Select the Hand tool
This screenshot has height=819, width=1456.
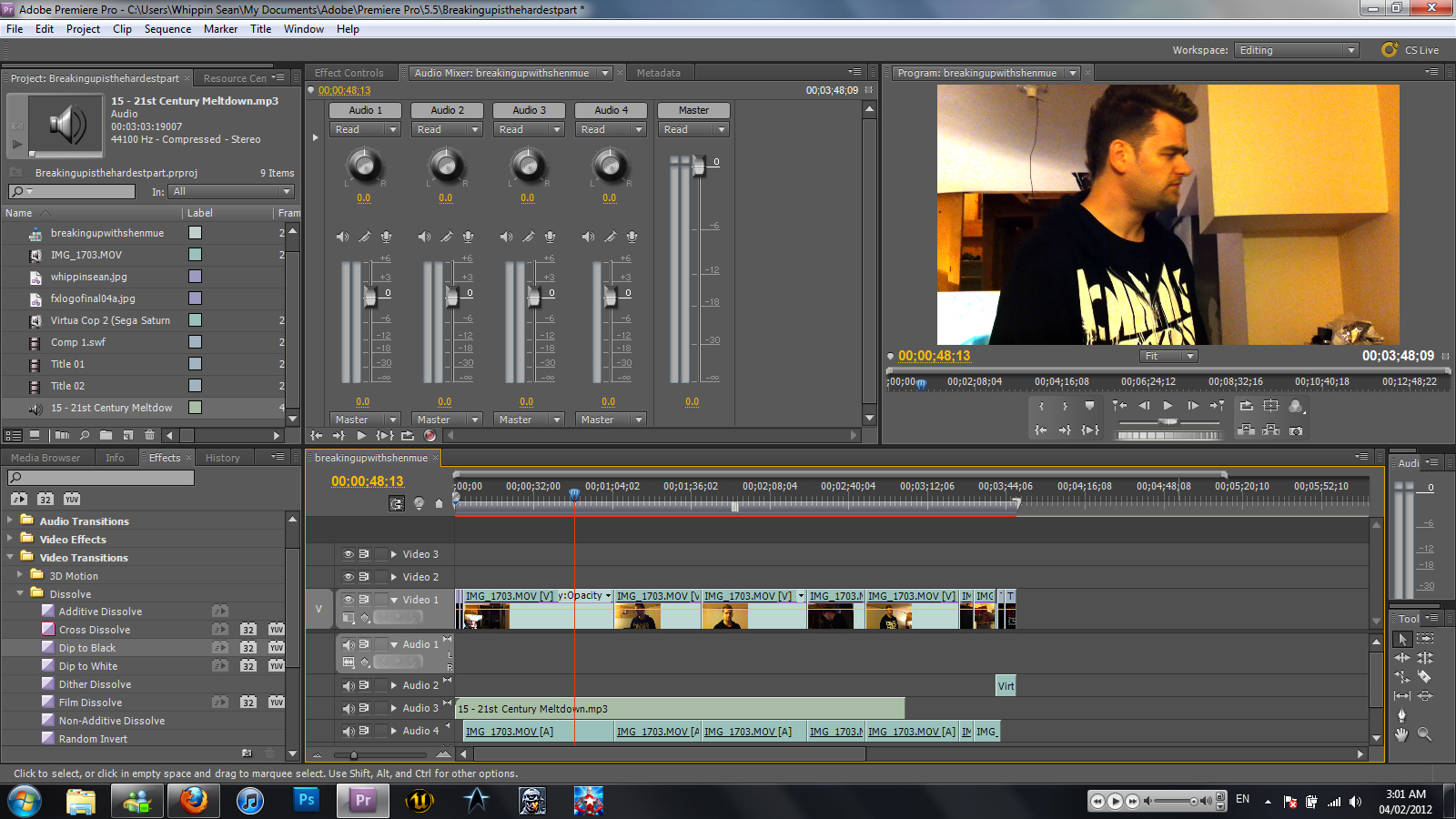pos(1402,734)
